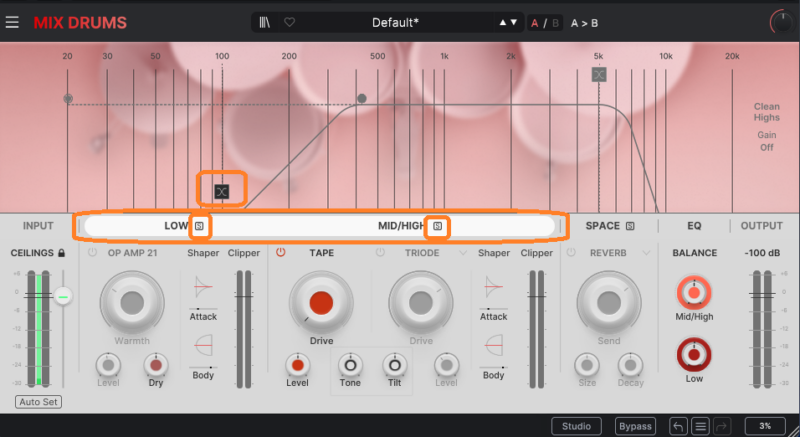Screen dimensions: 800x437
Task: Turn on the REVERB module power
Action: tap(571, 253)
